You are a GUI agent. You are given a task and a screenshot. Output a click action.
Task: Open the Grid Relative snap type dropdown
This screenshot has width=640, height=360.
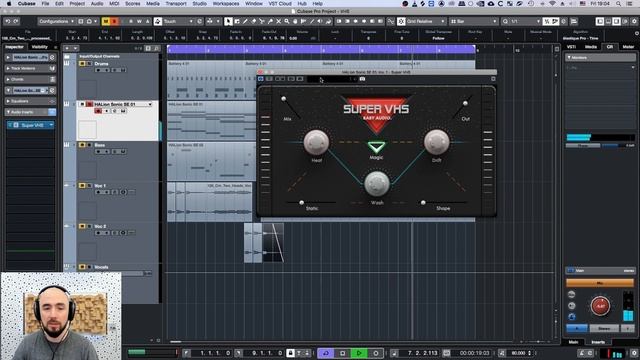426,21
